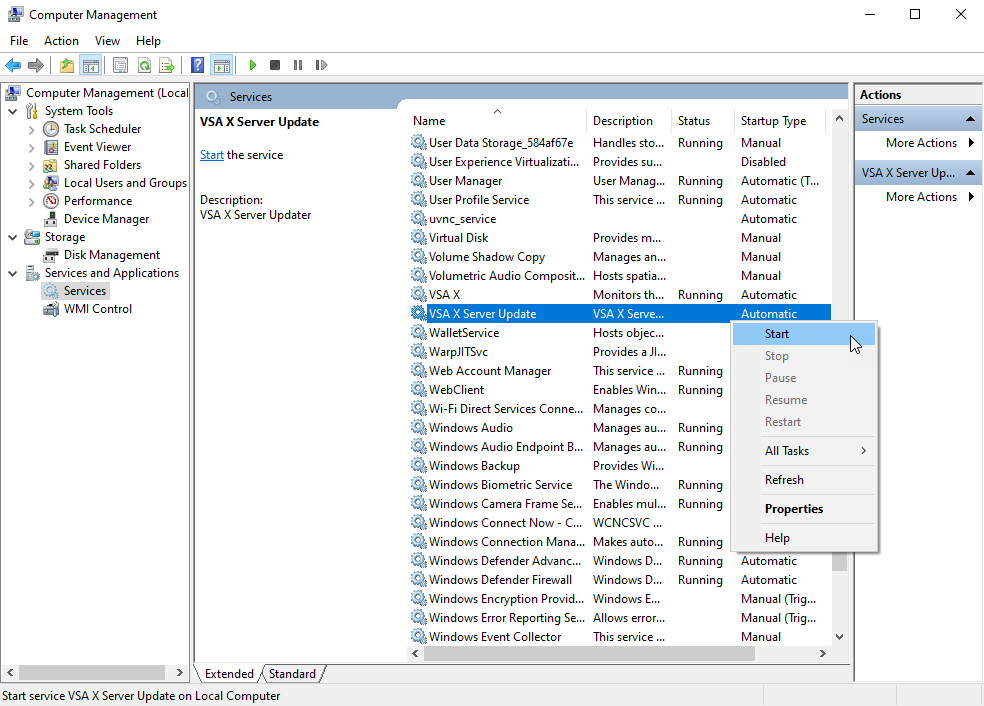This screenshot has width=984, height=706.
Task: Collapse the System Tools tree node
Action: pos(13,111)
